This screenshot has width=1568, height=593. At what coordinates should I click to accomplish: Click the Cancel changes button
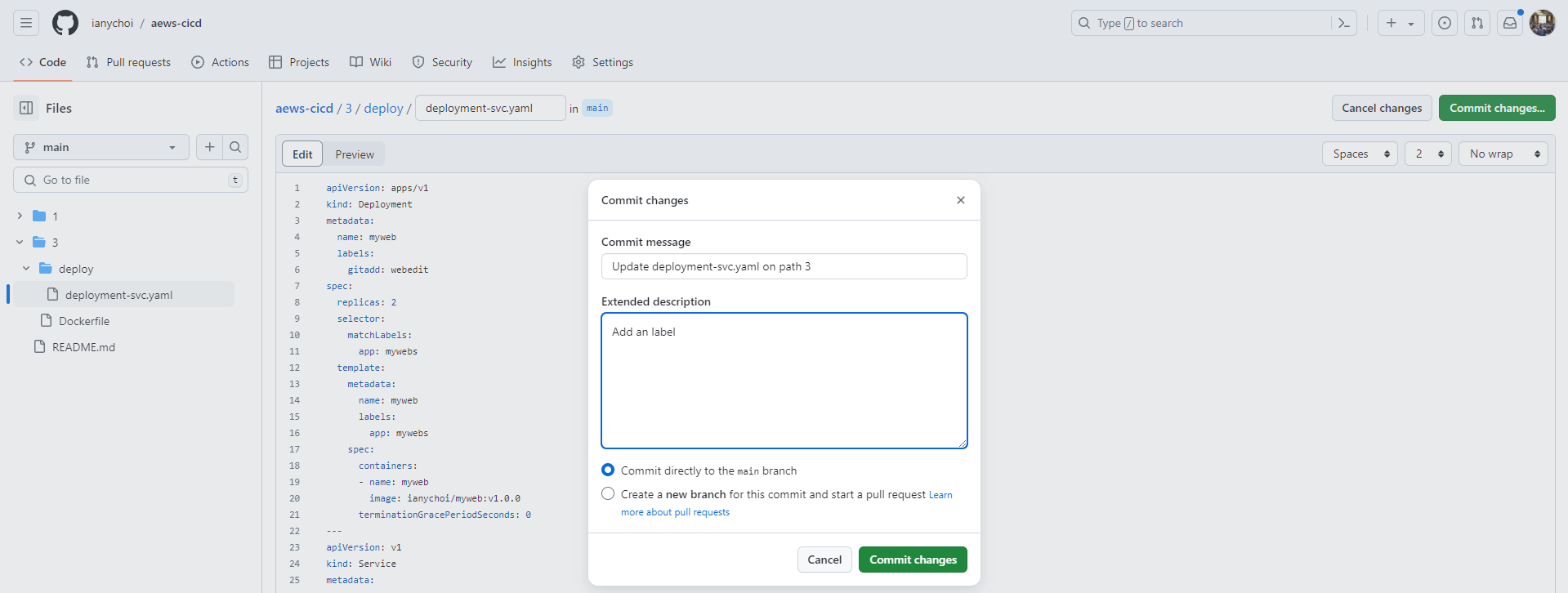1382,108
